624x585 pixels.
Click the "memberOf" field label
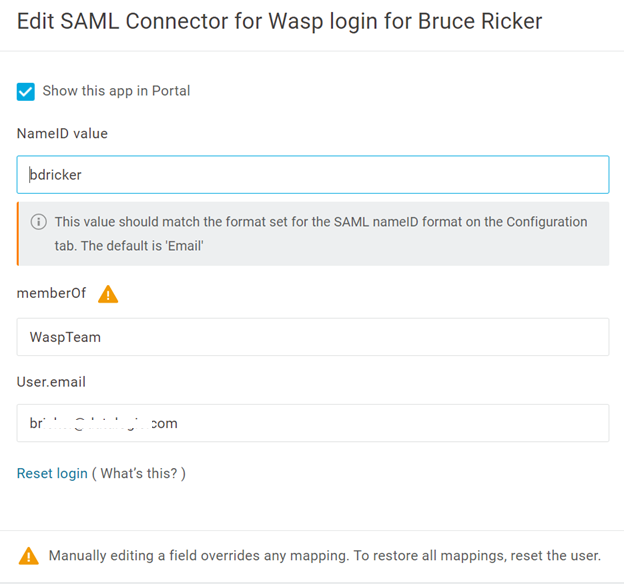tap(51, 294)
